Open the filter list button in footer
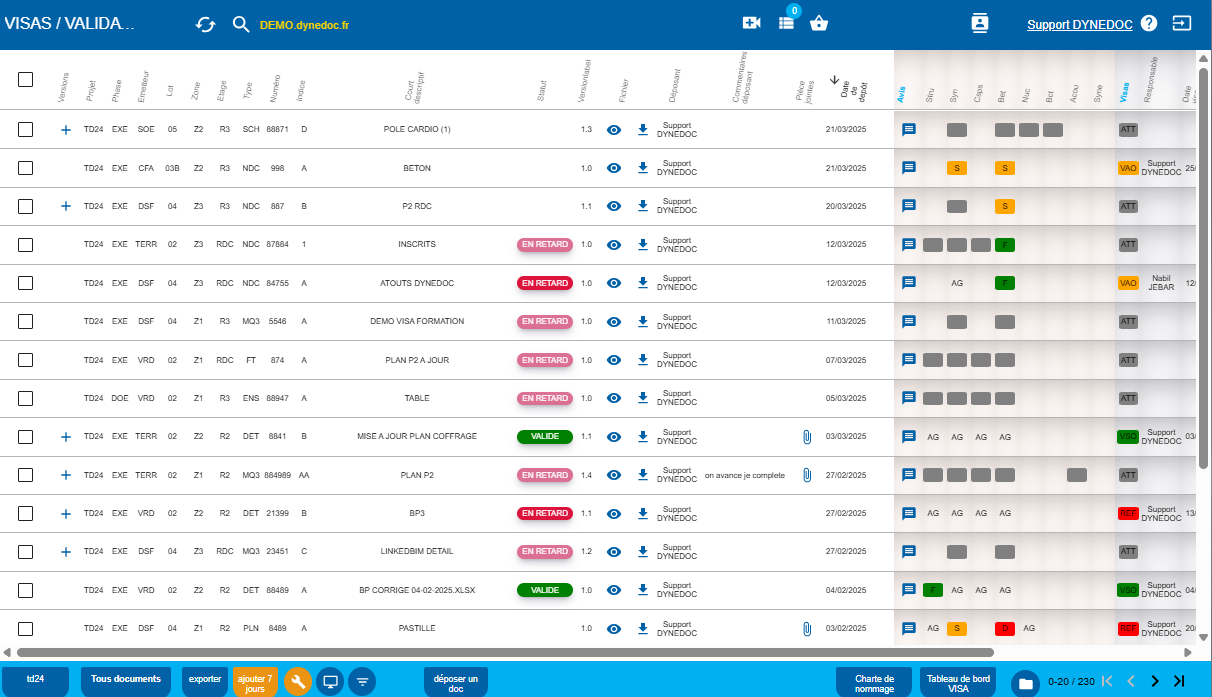 pos(362,681)
